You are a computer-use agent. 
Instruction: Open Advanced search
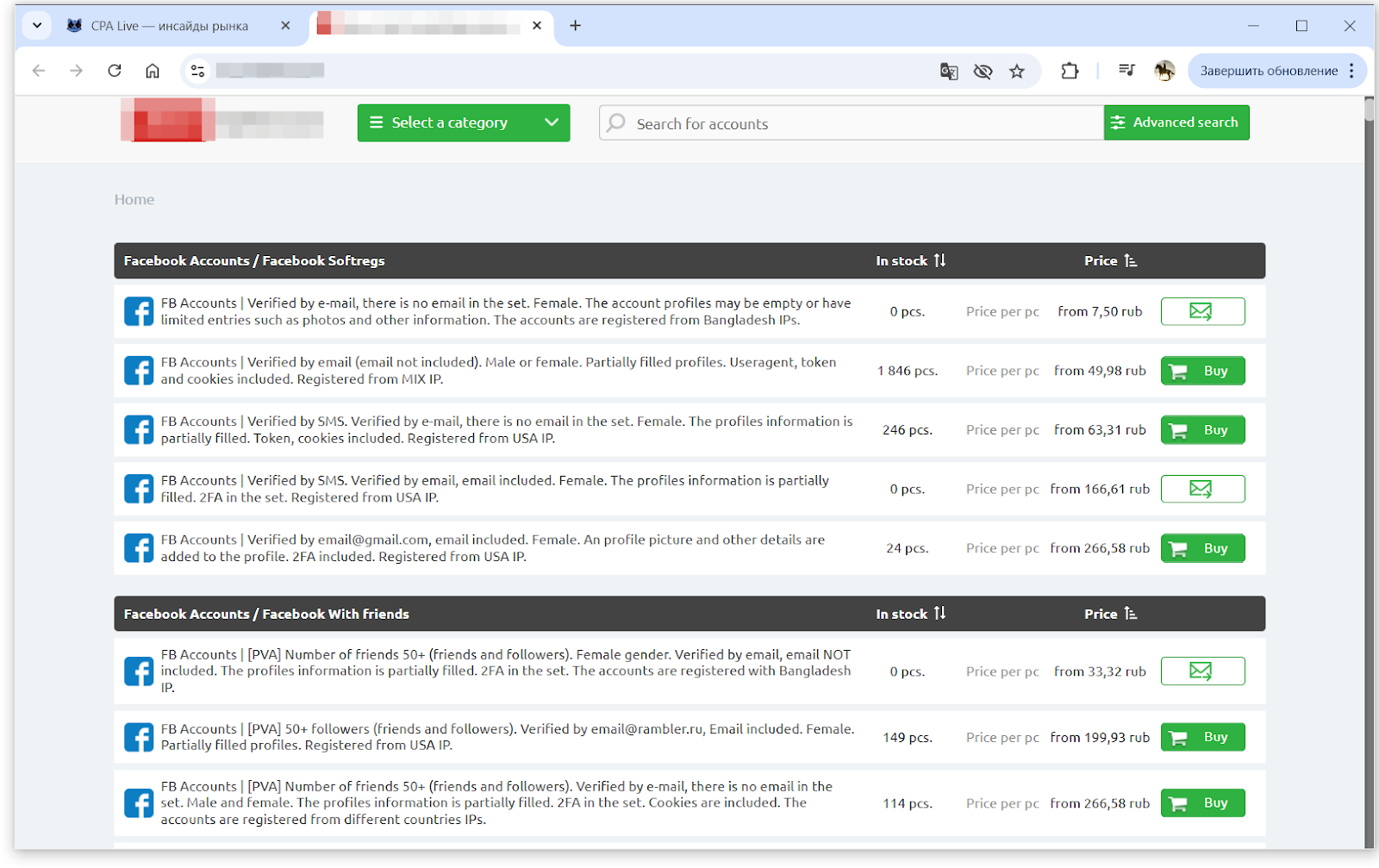pyautogui.click(x=1176, y=122)
